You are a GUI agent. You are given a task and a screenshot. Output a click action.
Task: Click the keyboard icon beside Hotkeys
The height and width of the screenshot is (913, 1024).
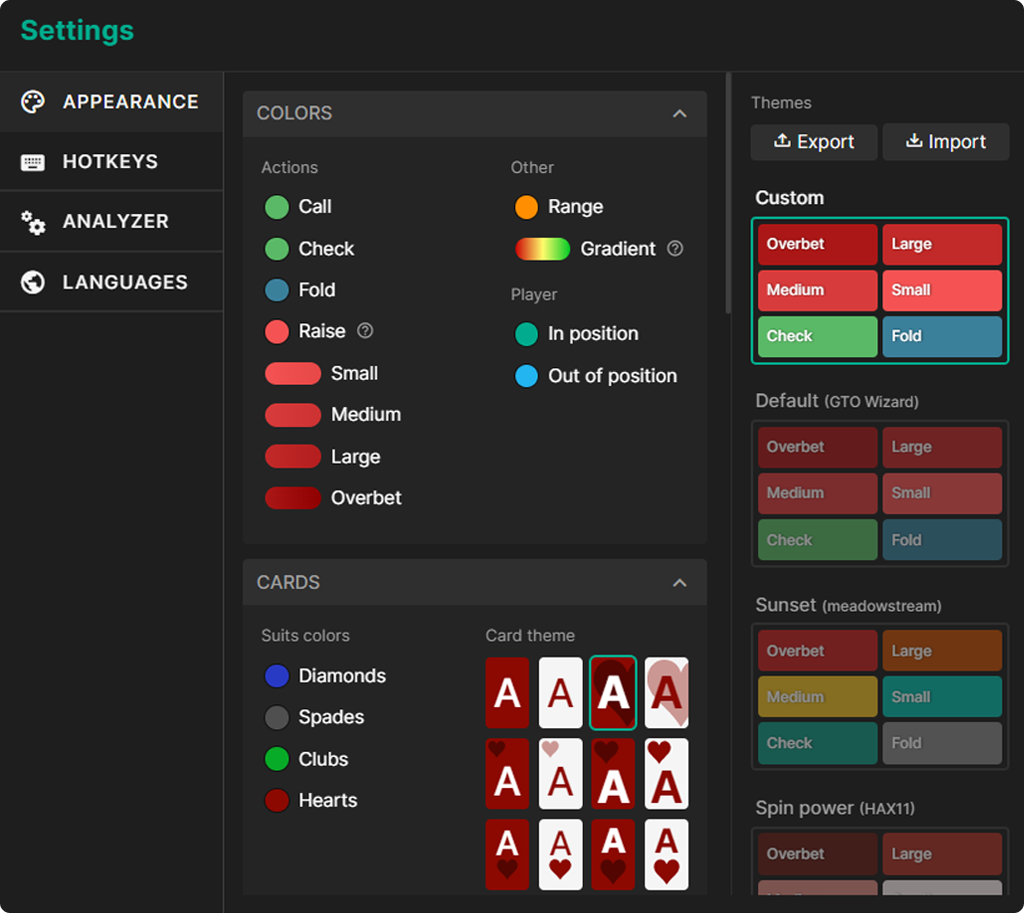point(33,162)
